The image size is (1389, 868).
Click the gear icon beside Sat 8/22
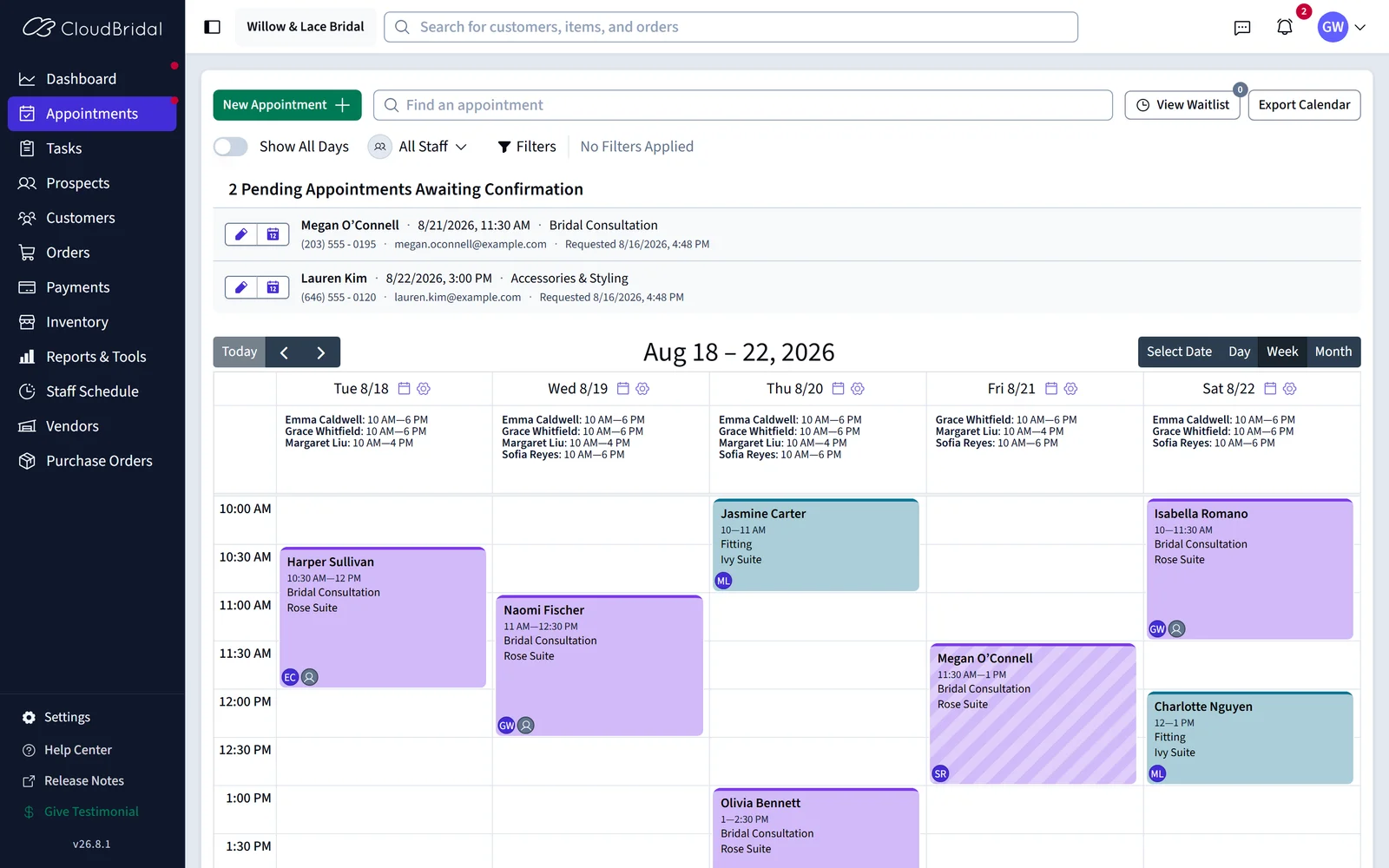point(1289,389)
